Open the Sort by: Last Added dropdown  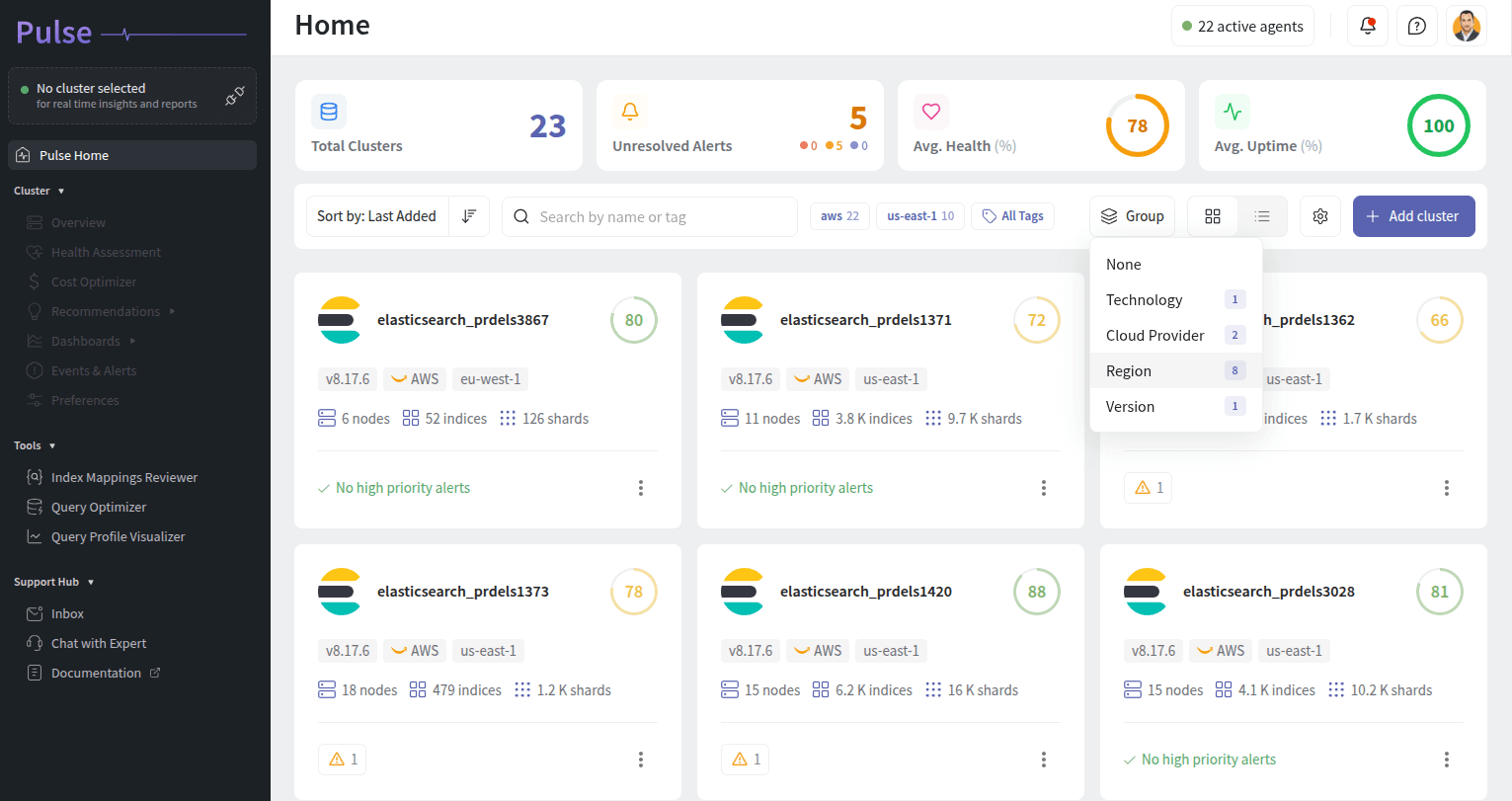click(376, 216)
